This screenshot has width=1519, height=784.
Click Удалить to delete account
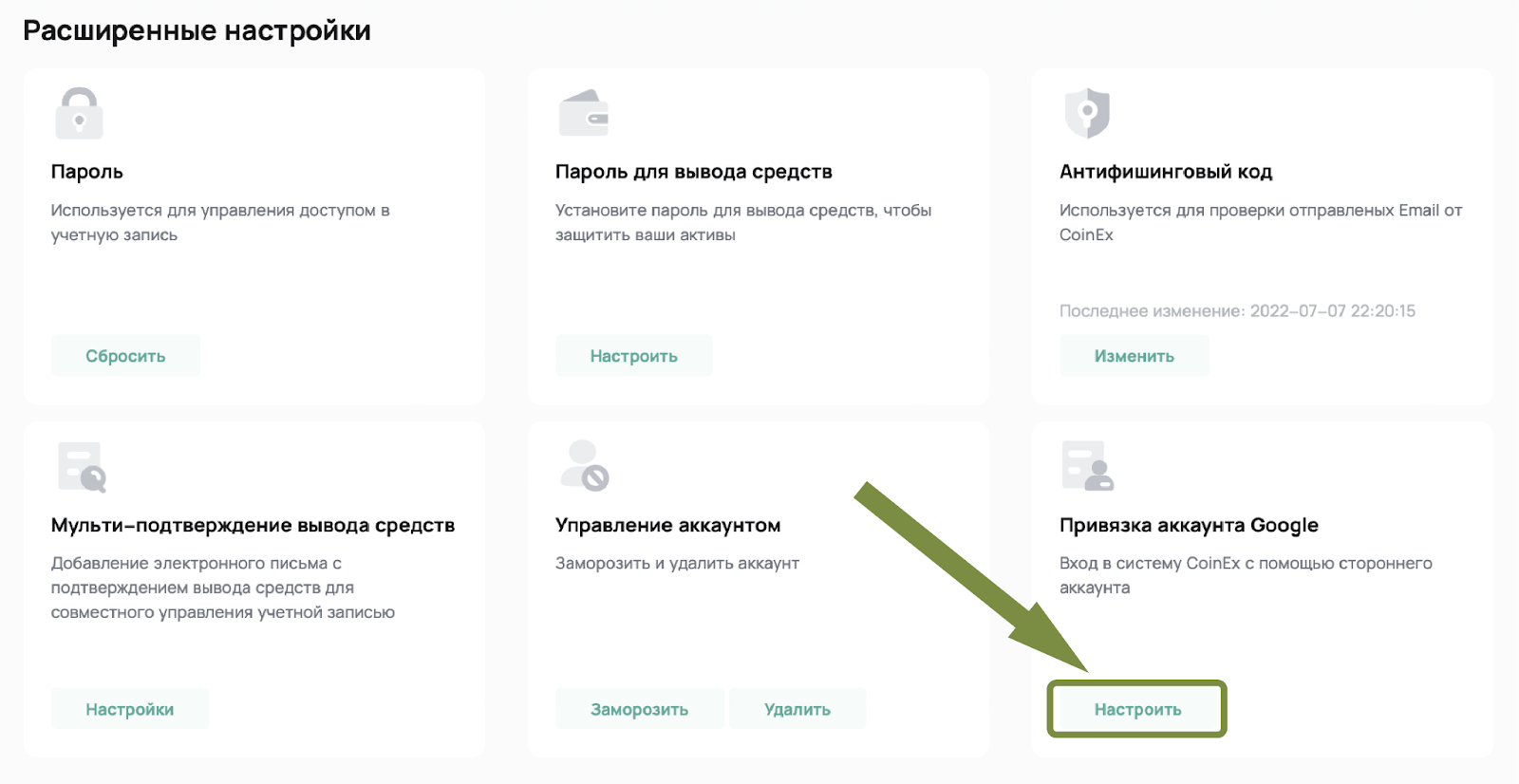797,709
